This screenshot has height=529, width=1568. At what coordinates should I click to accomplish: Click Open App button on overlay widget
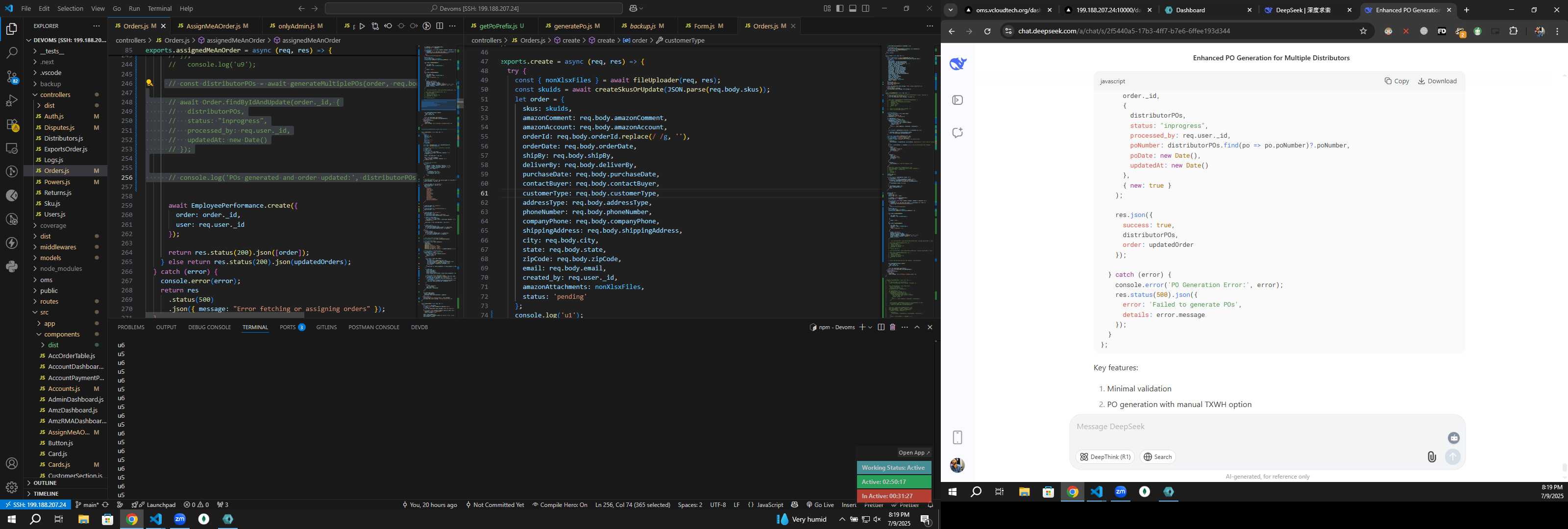[914, 453]
